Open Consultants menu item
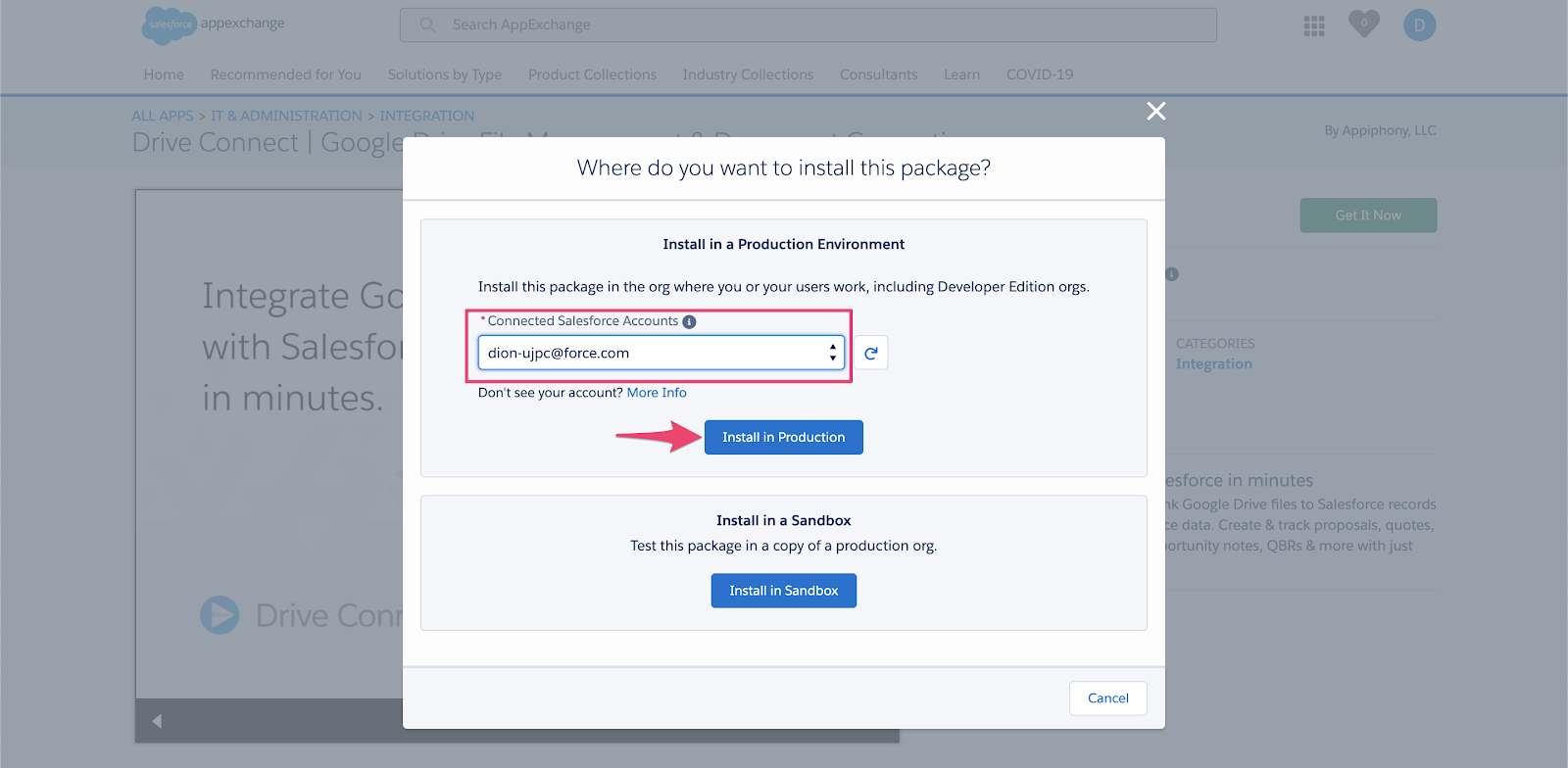Image resolution: width=1568 pixels, height=768 pixels. (879, 74)
